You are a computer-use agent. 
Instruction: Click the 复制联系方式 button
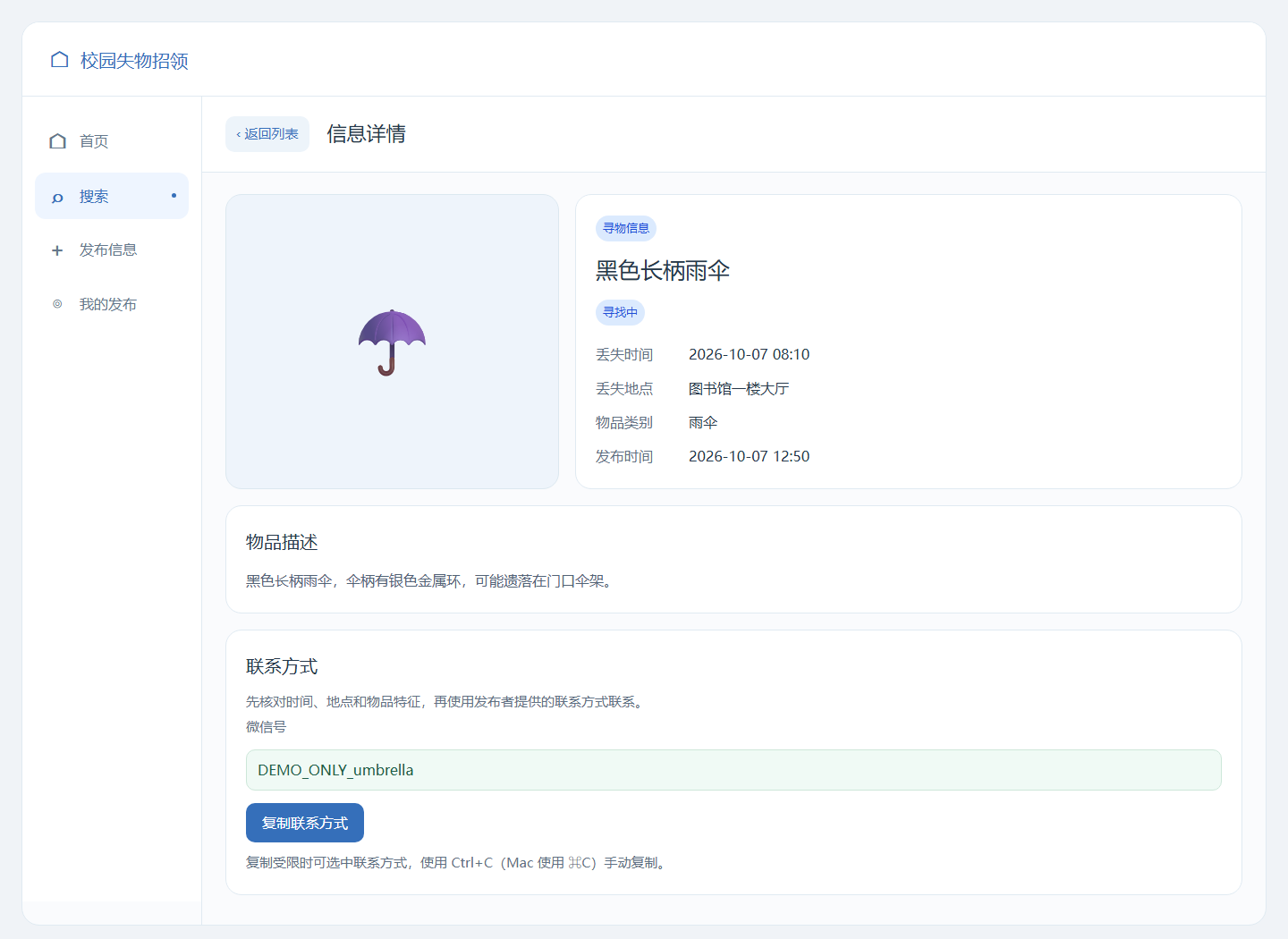pos(305,823)
